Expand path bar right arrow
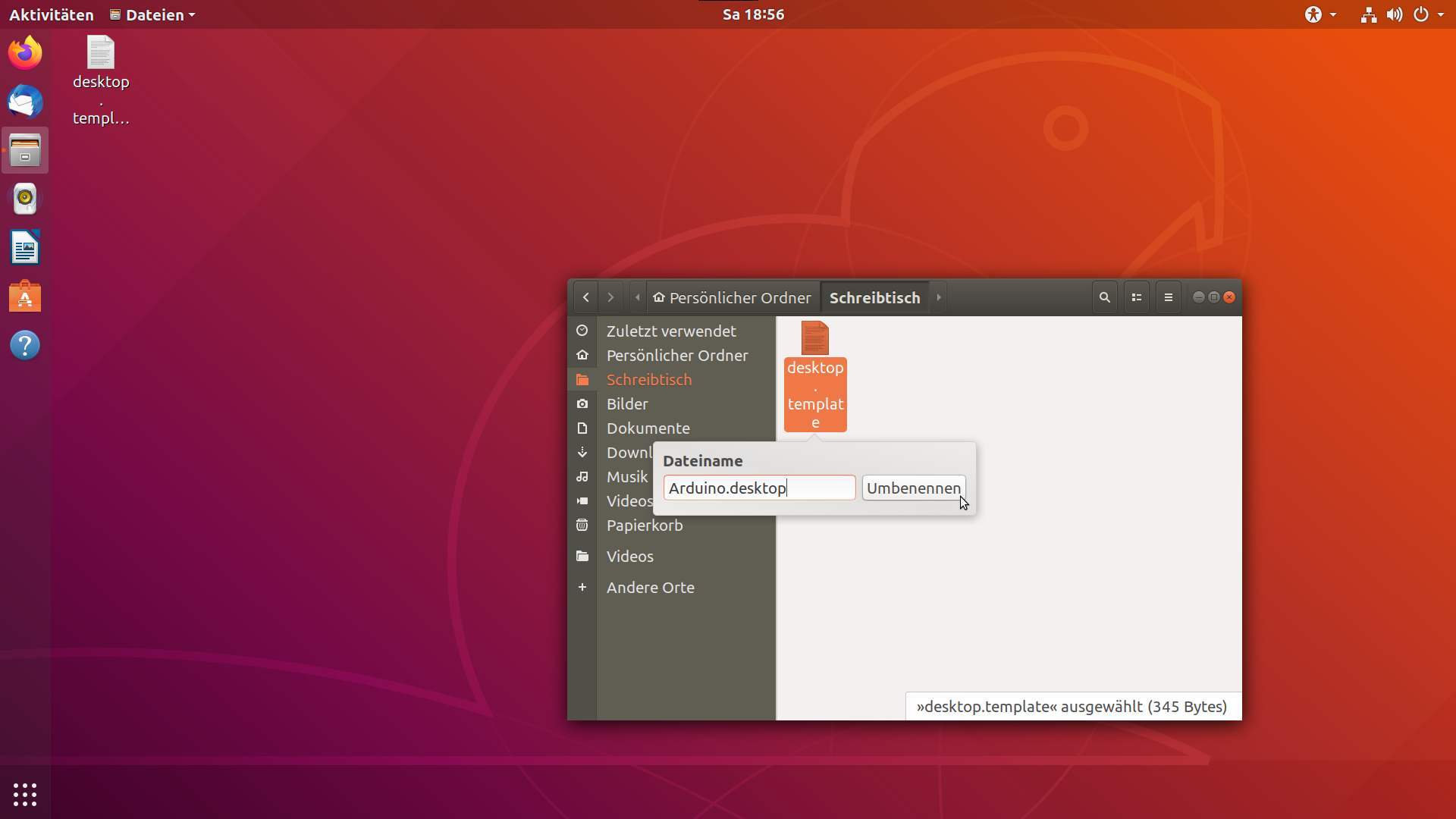Screen dimensions: 1456x819 (939, 297)
